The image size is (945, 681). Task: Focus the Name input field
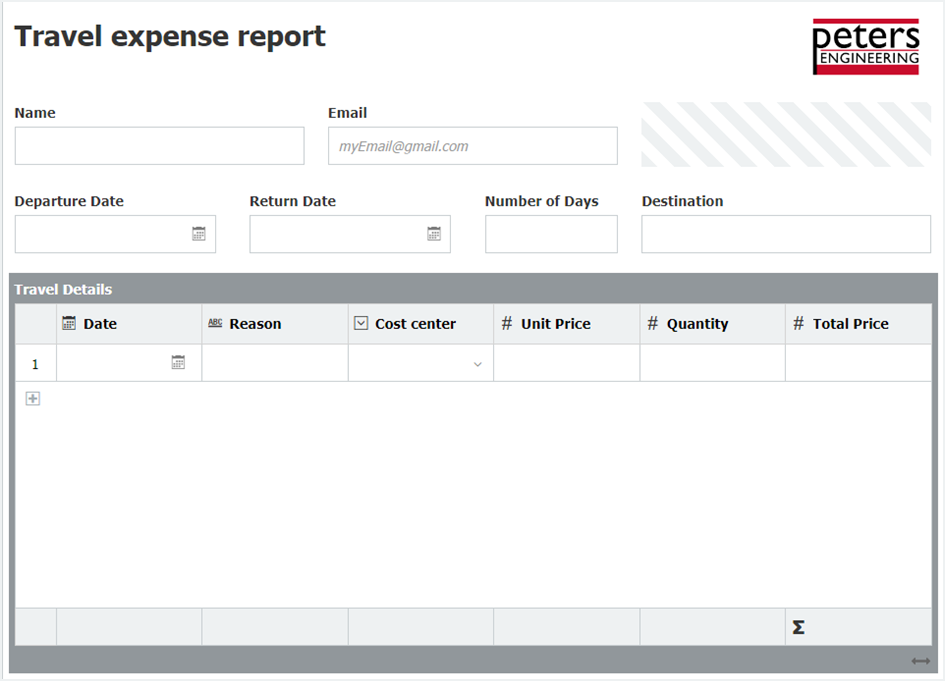160,146
